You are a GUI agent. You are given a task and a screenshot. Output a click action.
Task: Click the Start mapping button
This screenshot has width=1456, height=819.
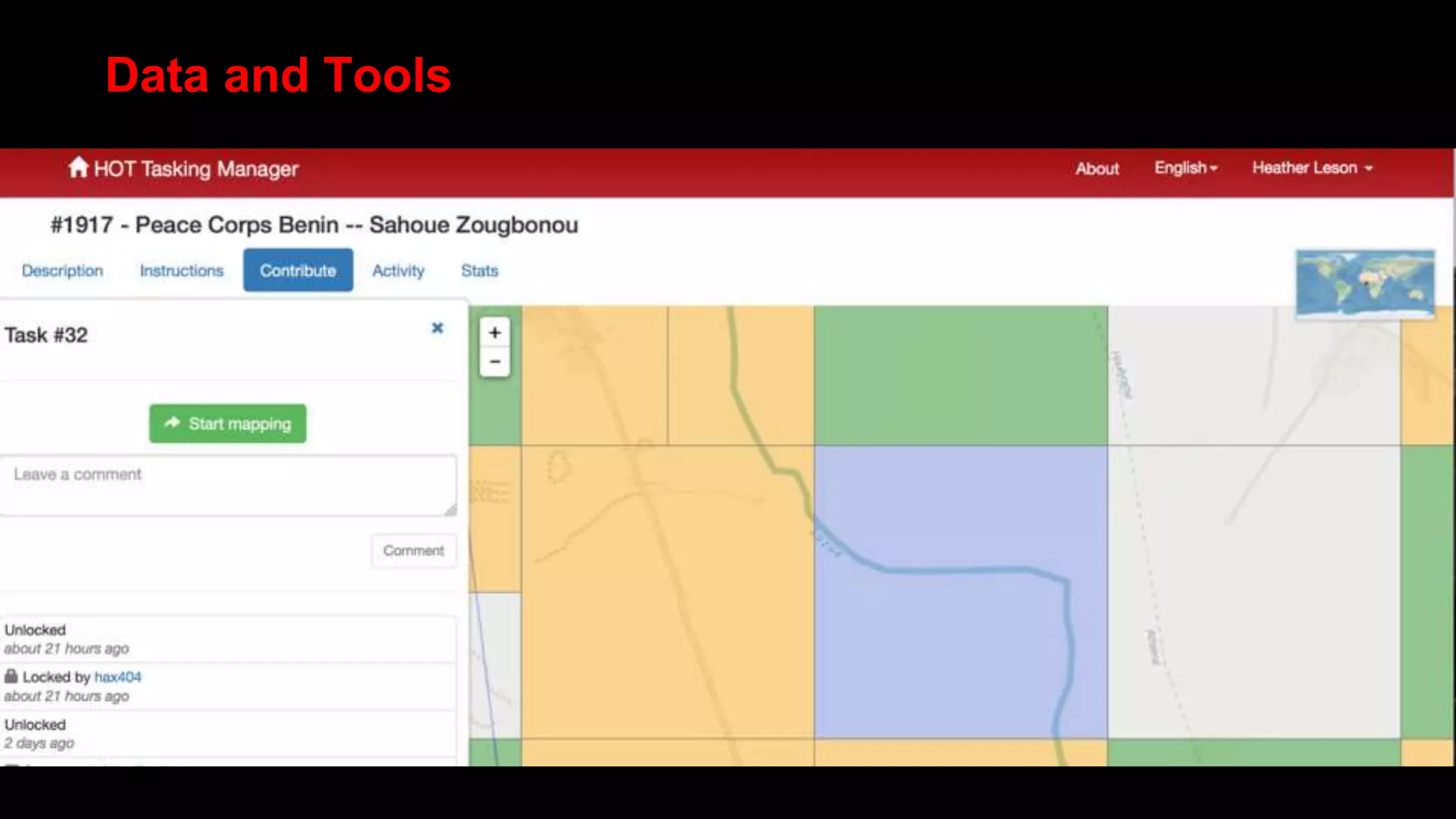[227, 424]
